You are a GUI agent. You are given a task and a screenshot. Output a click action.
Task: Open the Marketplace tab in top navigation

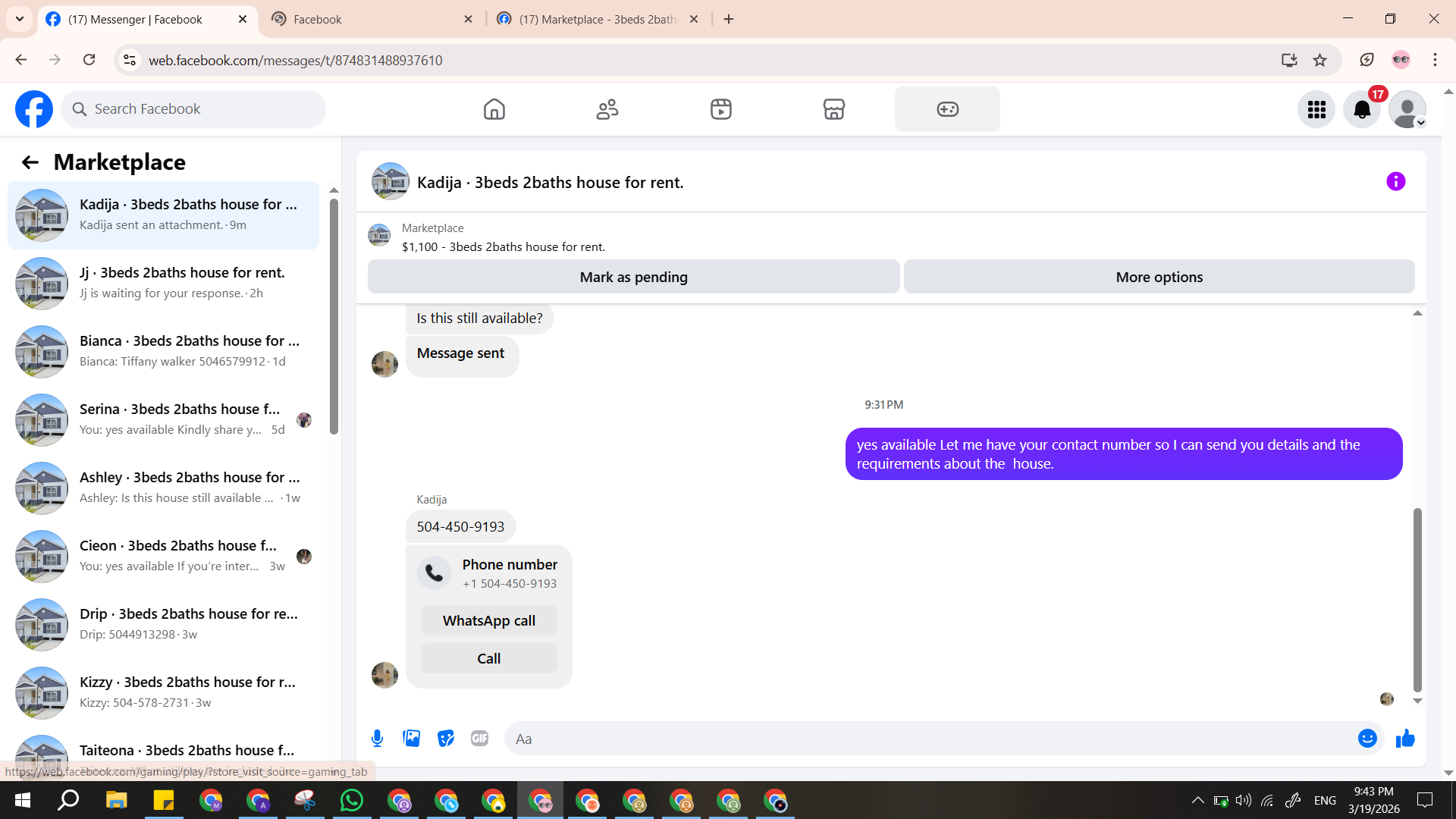833,110
